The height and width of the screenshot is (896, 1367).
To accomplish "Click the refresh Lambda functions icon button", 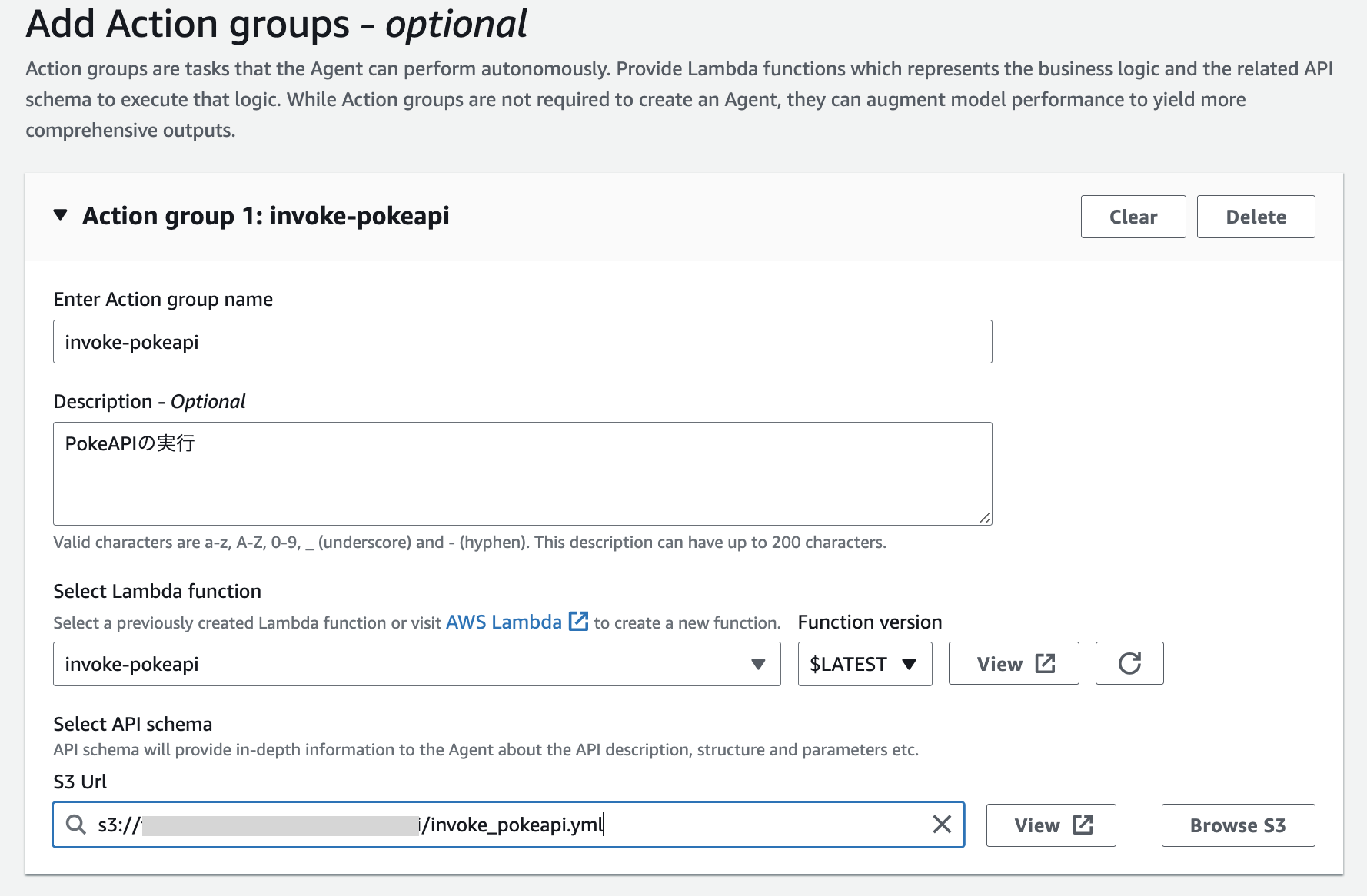I will coord(1129,663).
